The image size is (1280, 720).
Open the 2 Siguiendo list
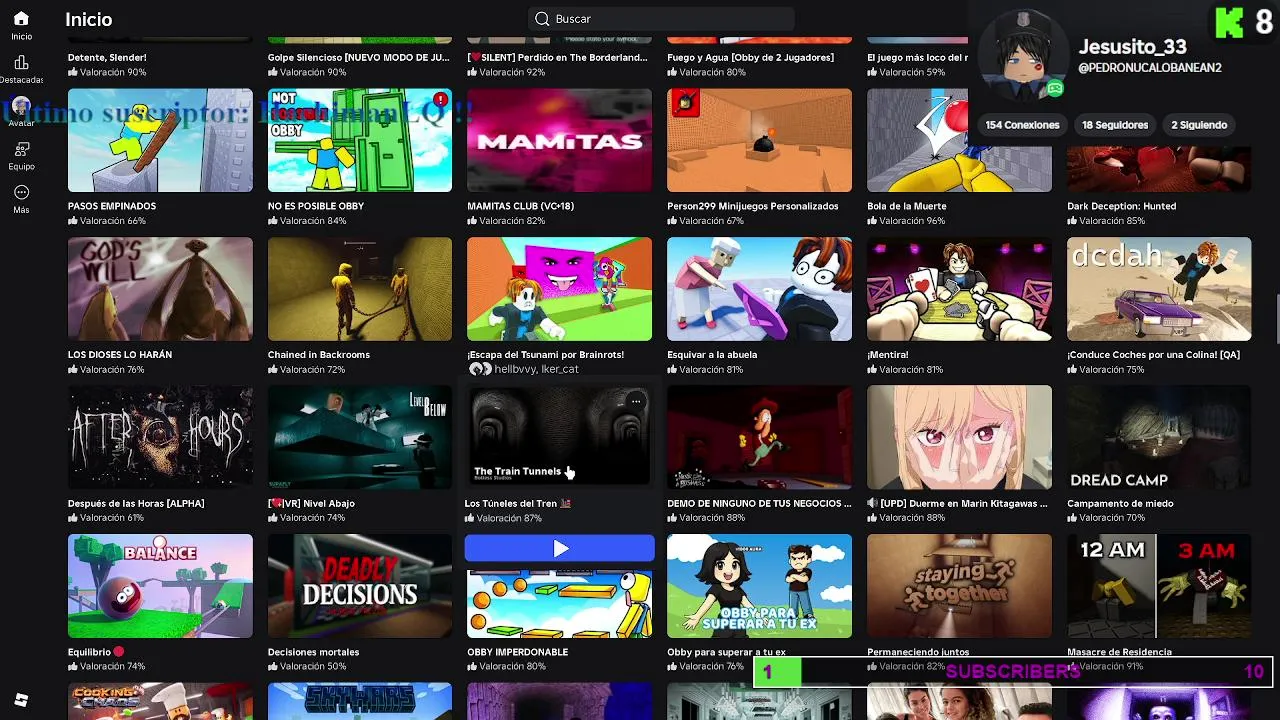pyautogui.click(x=1199, y=125)
